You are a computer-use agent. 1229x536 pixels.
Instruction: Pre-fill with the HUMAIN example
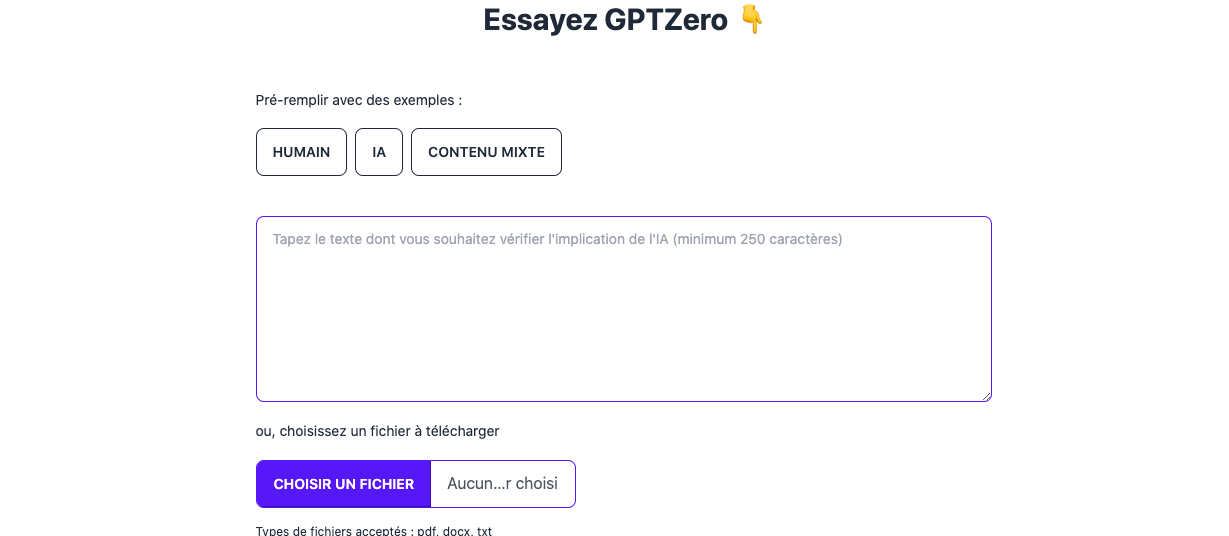[301, 152]
